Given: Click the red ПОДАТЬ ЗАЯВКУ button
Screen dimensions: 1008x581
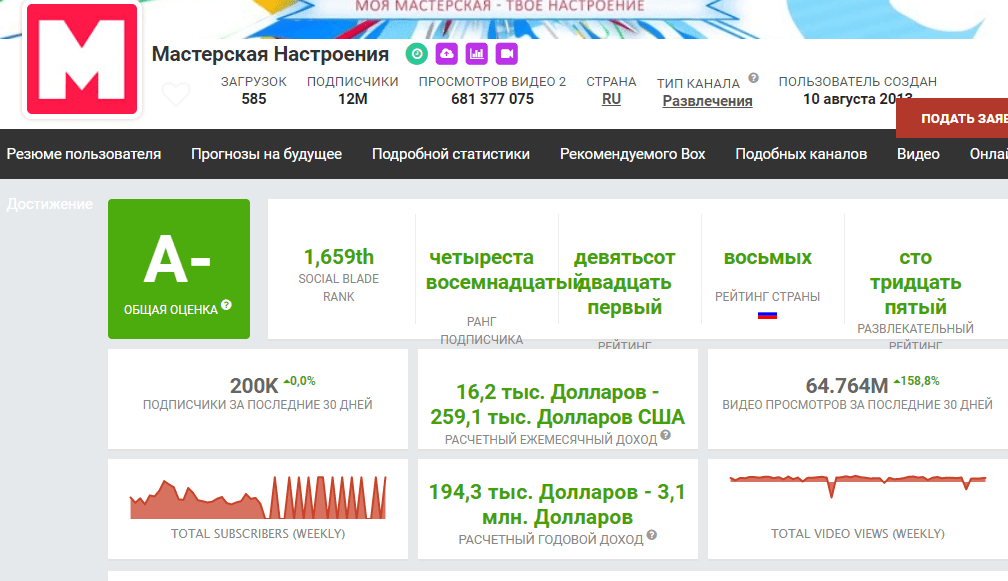Looking at the screenshot, I should point(952,118).
